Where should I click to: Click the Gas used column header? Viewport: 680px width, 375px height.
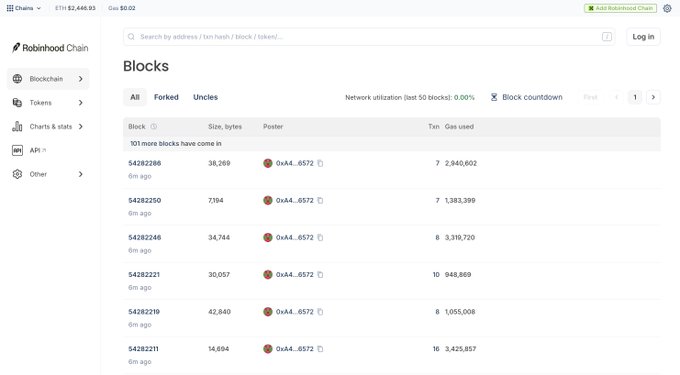pyautogui.click(x=459, y=127)
